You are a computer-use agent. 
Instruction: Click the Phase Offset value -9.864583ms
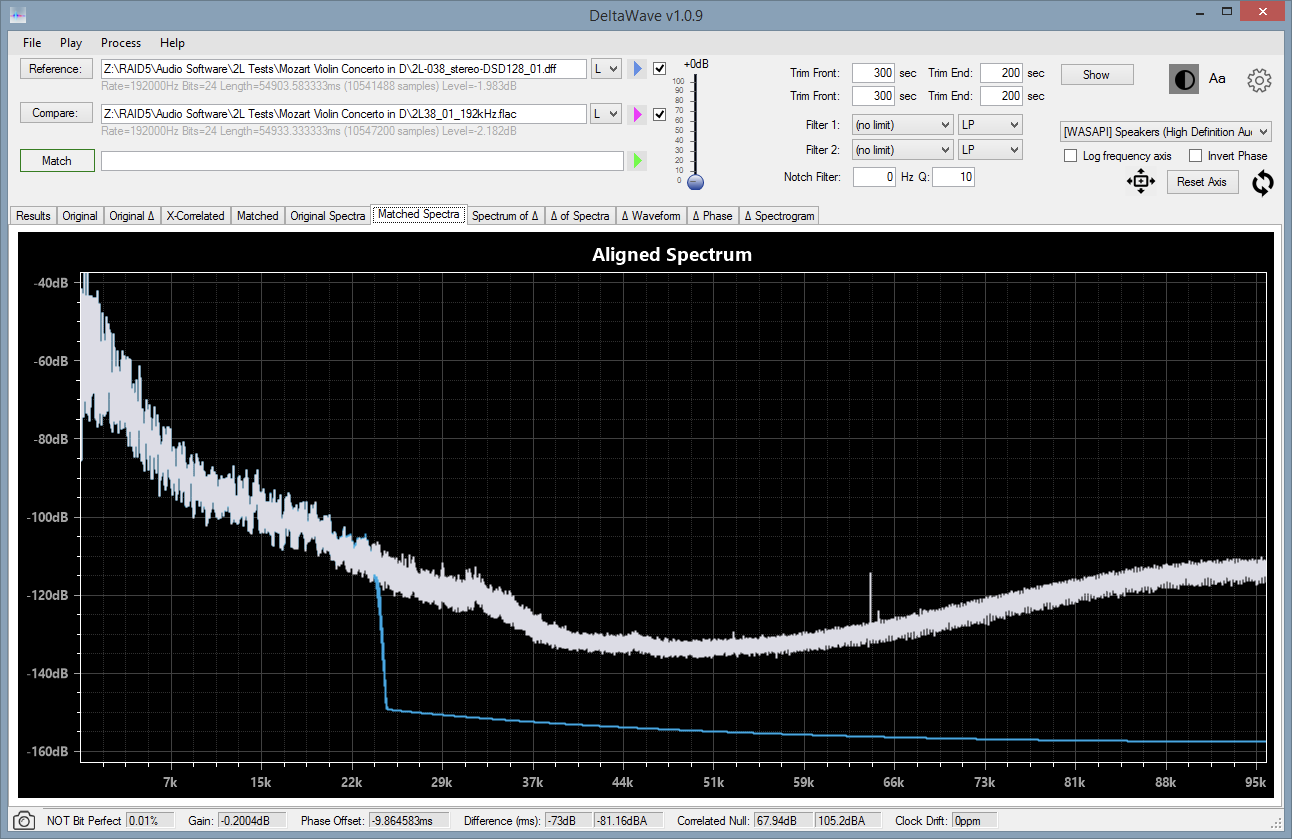click(x=408, y=820)
